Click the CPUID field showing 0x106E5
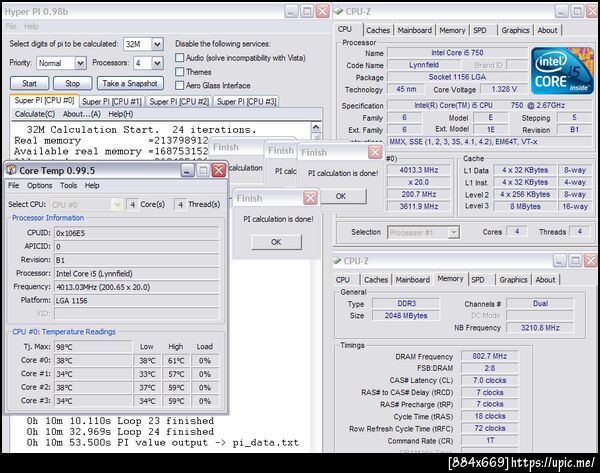Viewport: 600px width, 473px height. 137,233
